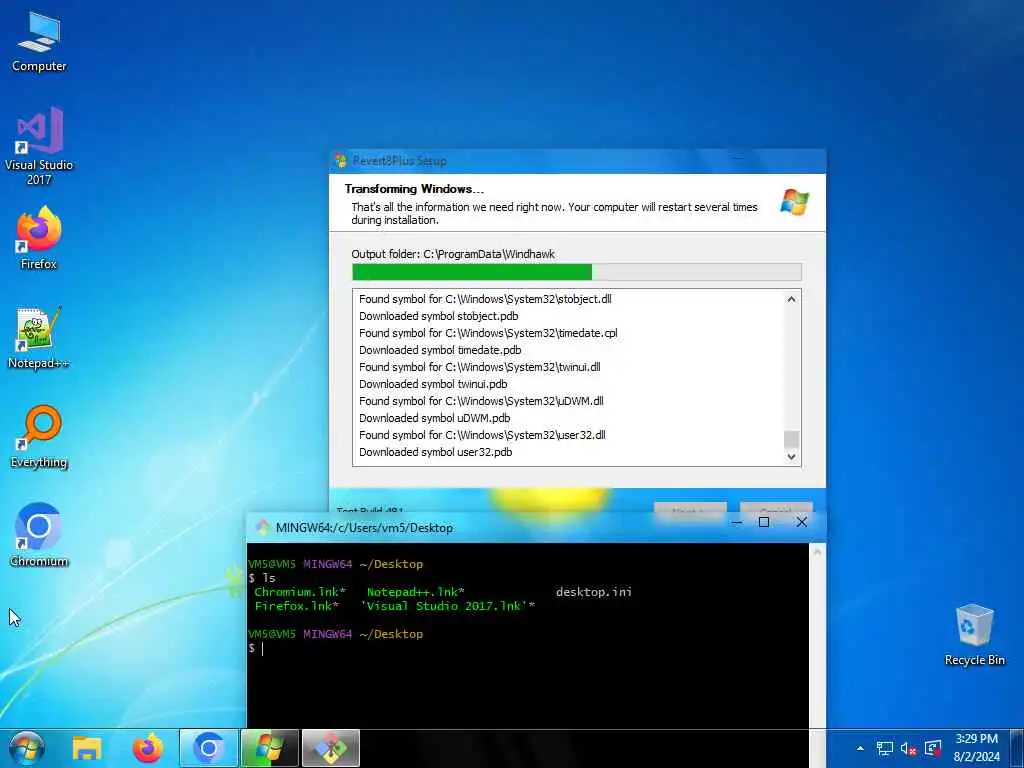This screenshot has width=1024, height=768.
Task: Click 'Firefox.lnk*' in terminal output
Action: tap(296, 606)
